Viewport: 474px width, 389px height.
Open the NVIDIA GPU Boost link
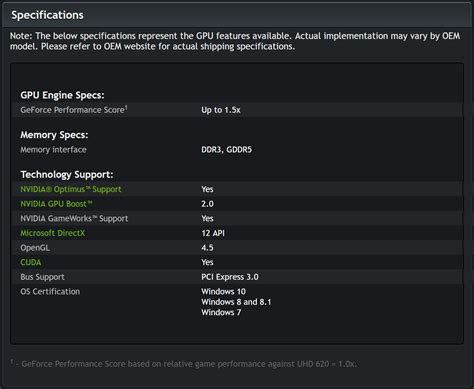pos(56,204)
